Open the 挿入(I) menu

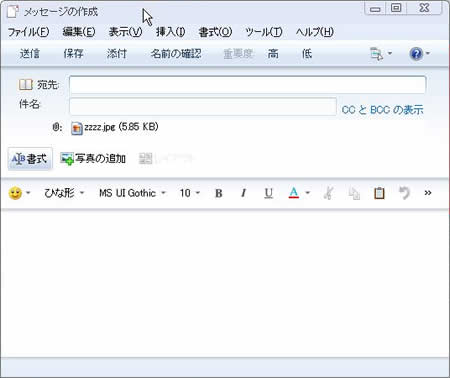pos(171,32)
